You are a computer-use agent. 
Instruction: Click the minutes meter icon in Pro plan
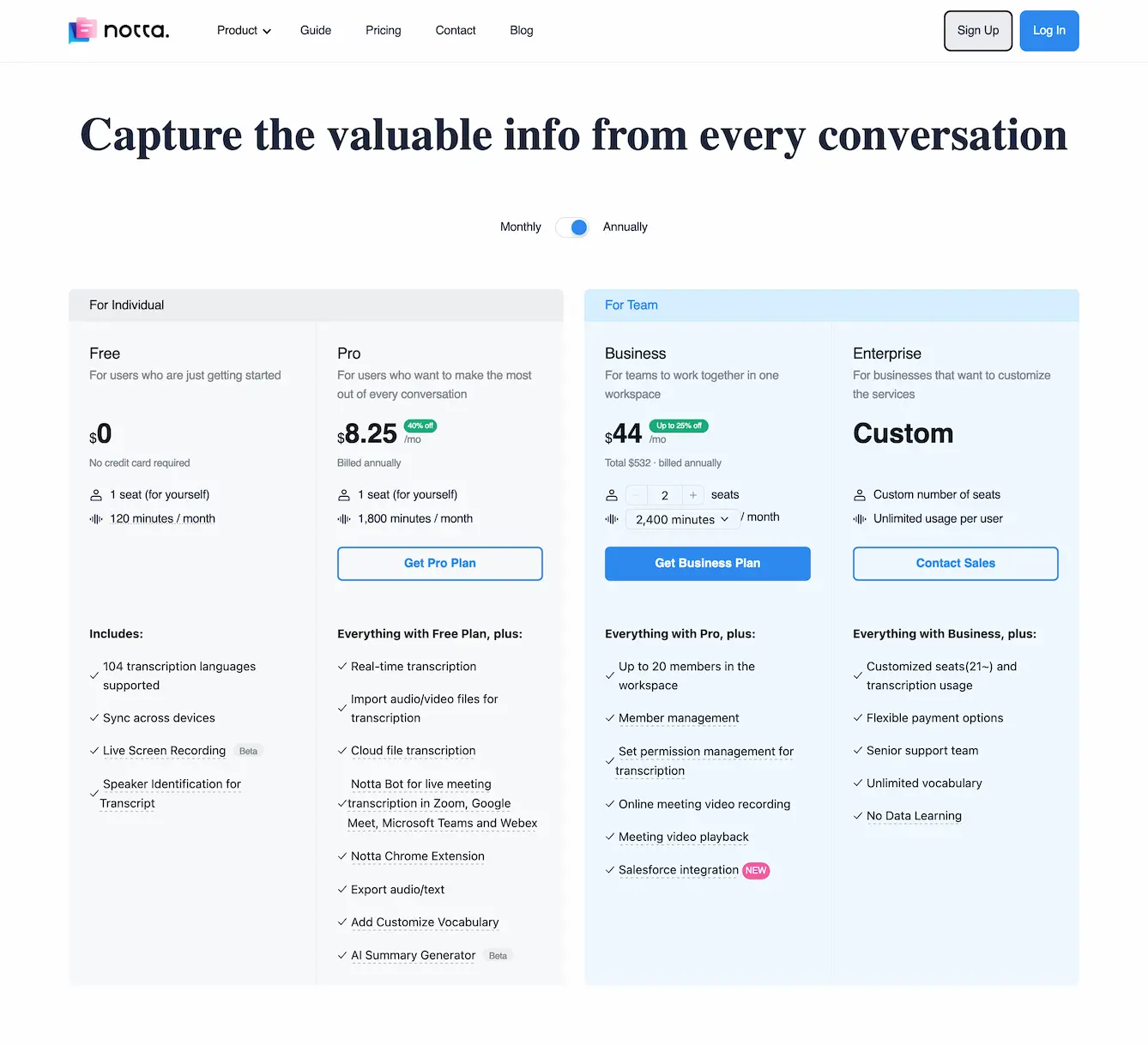[343, 519]
